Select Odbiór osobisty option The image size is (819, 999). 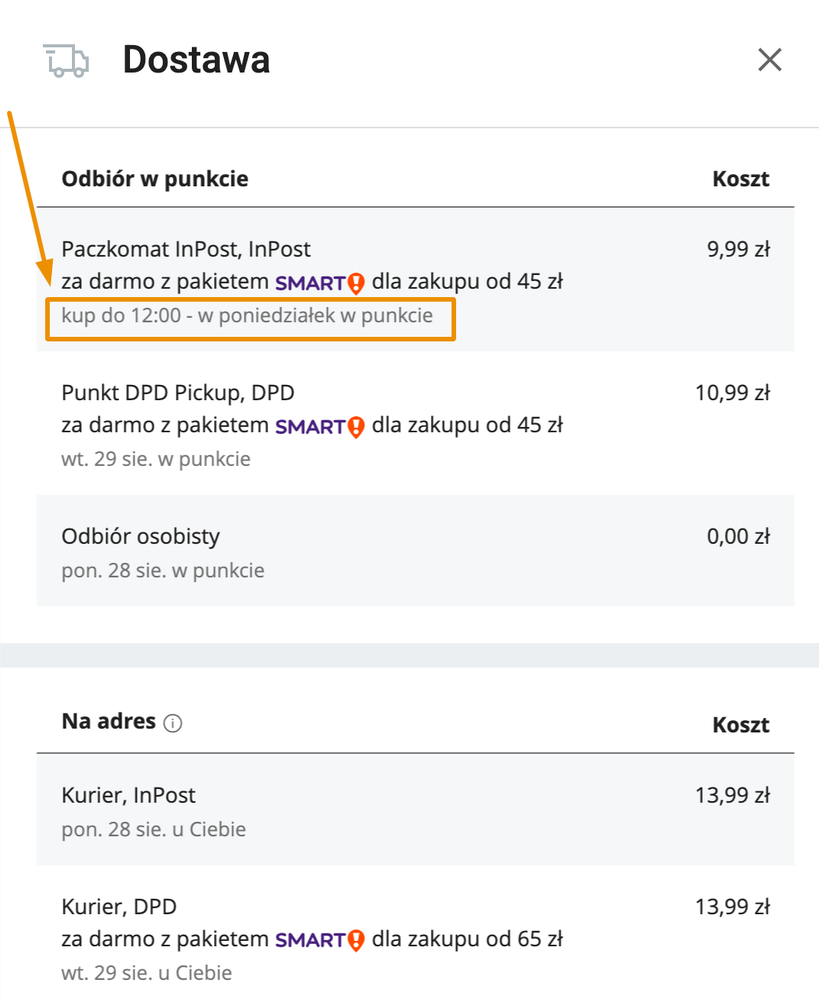coord(416,550)
